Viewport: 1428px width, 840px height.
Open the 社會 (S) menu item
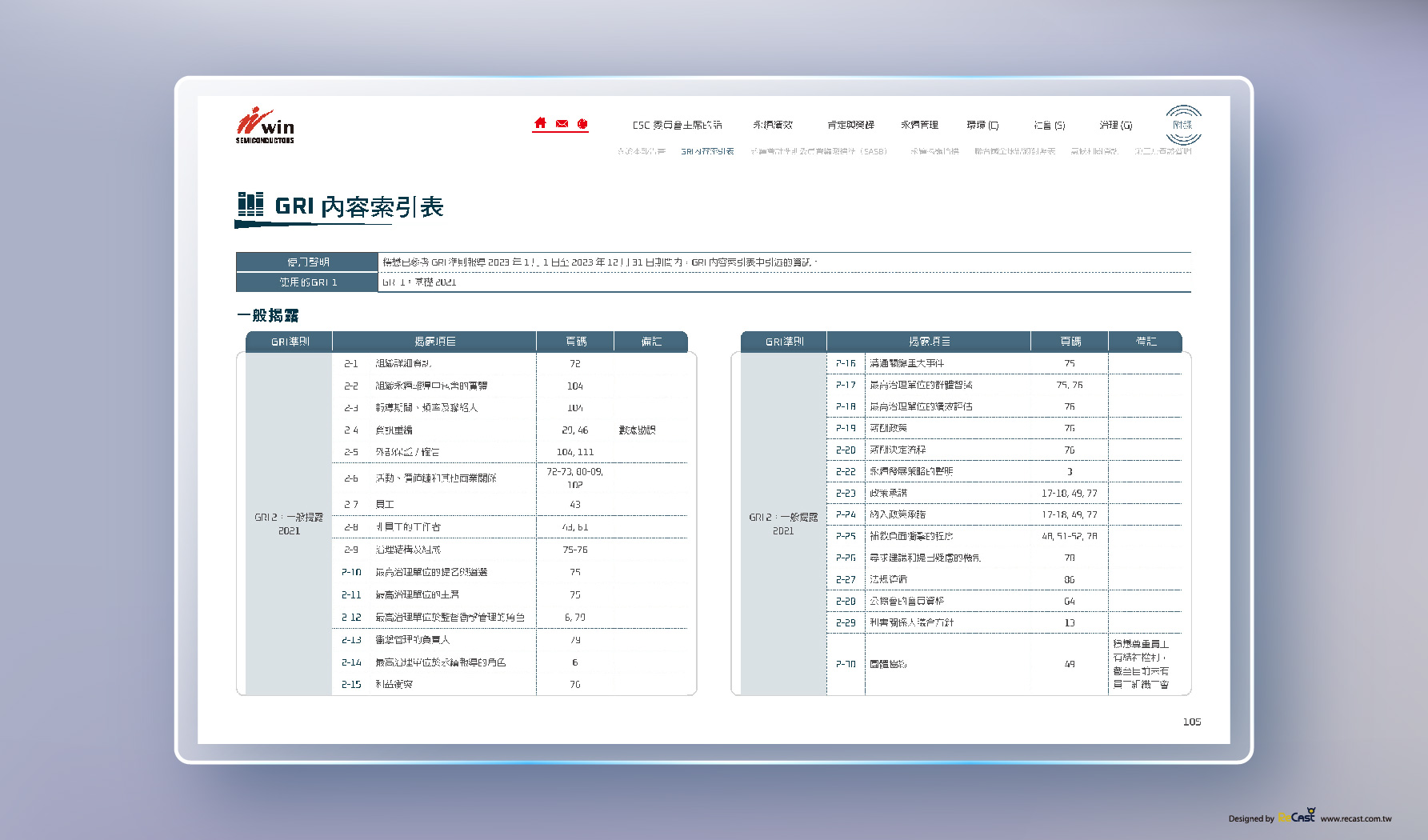click(1049, 125)
